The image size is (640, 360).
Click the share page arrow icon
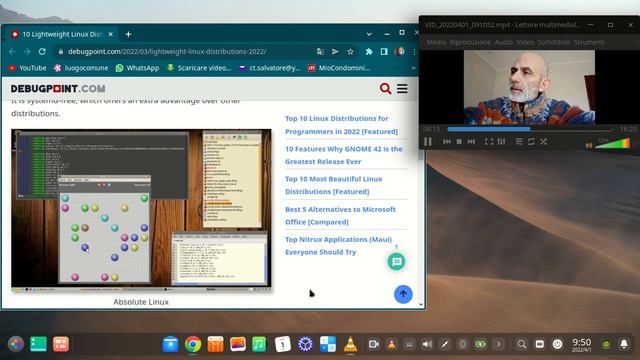(335, 51)
